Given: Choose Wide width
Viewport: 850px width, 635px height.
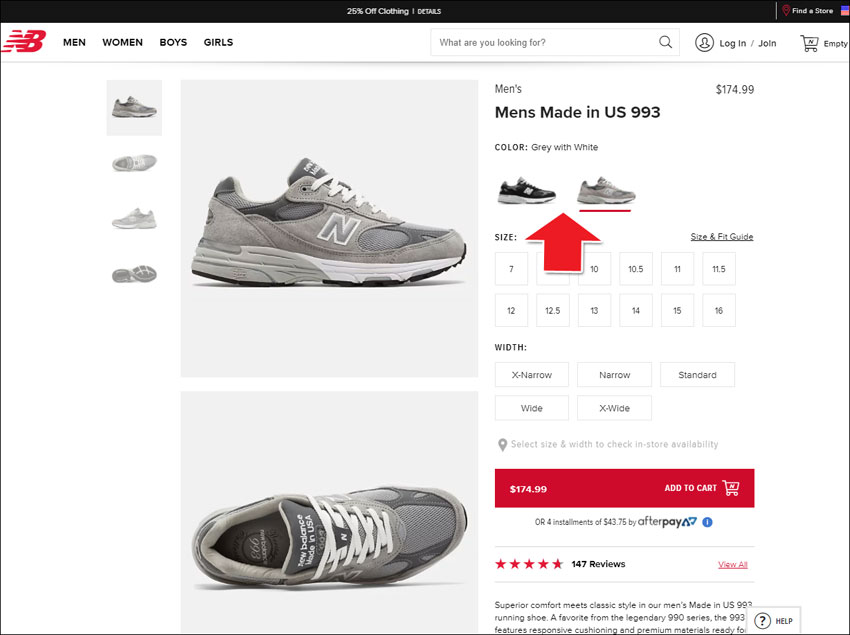Looking at the screenshot, I should (532, 408).
